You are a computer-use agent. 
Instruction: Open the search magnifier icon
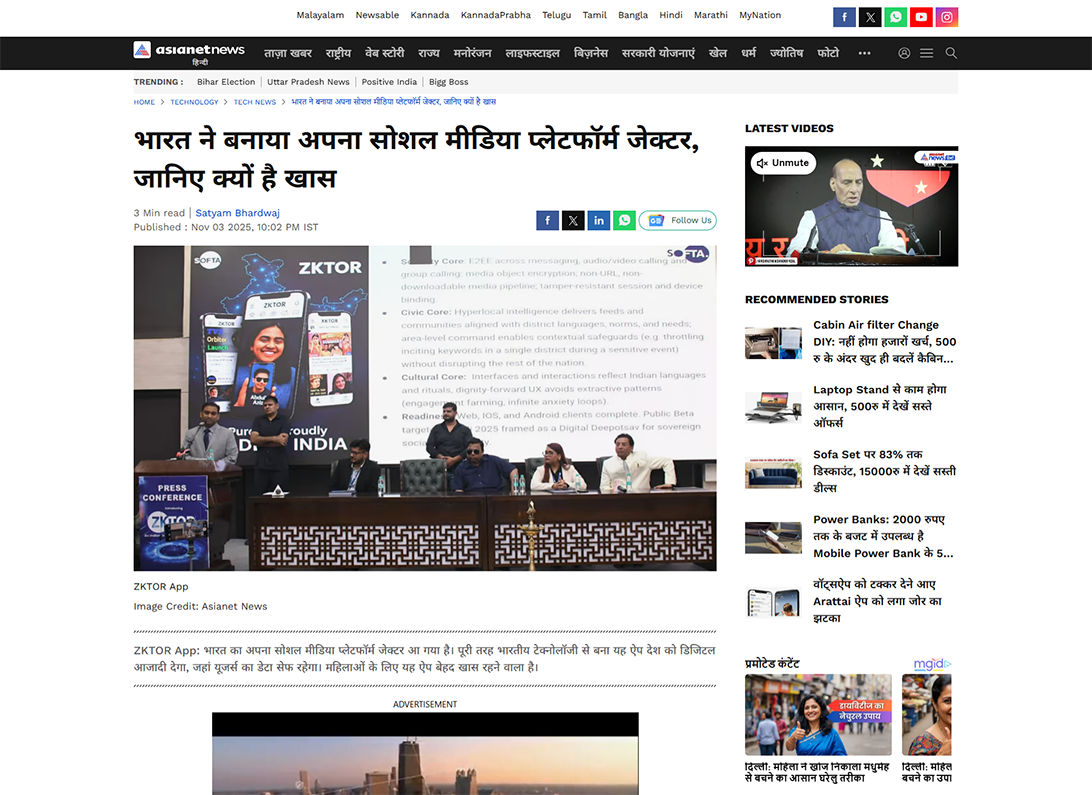(x=951, y=53)
